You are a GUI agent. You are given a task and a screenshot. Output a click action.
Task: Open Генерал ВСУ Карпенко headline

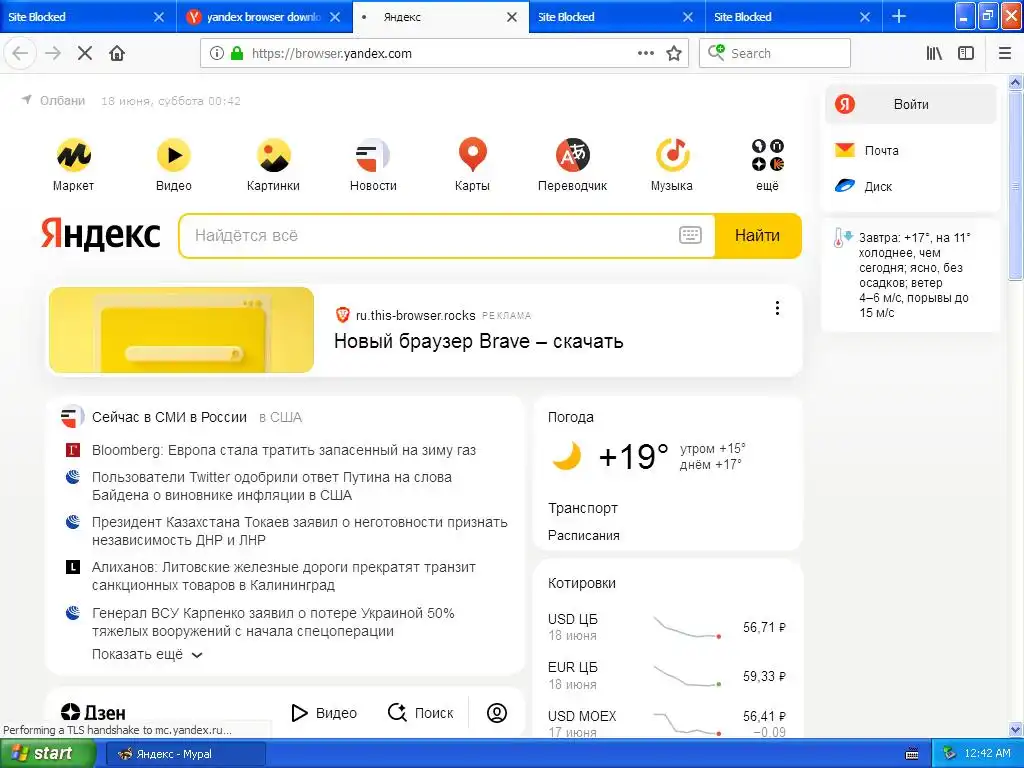pos(273,622)
